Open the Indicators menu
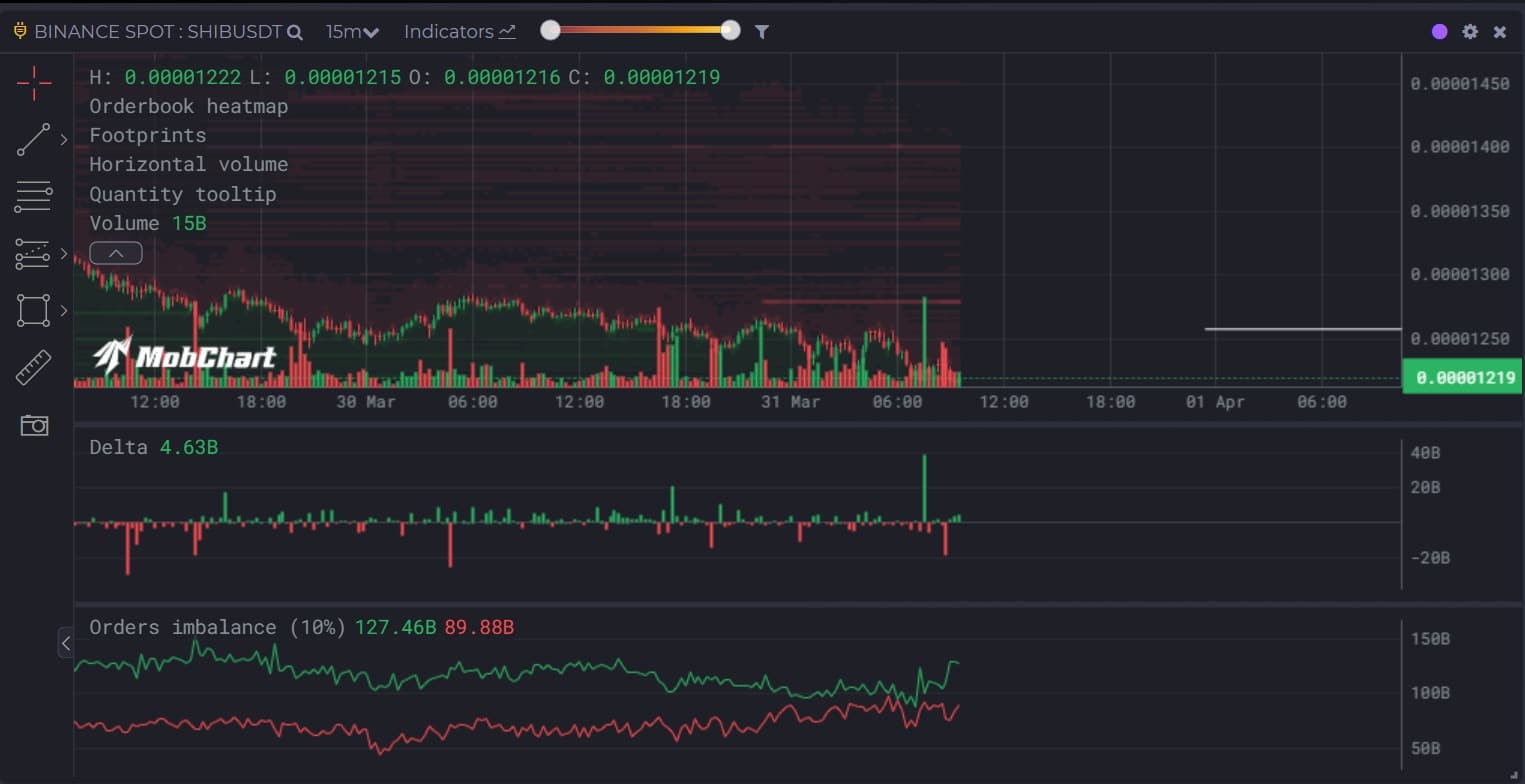Image resolution: width=1525 pixels, height=784 pixels. click(x=459, y=32)
